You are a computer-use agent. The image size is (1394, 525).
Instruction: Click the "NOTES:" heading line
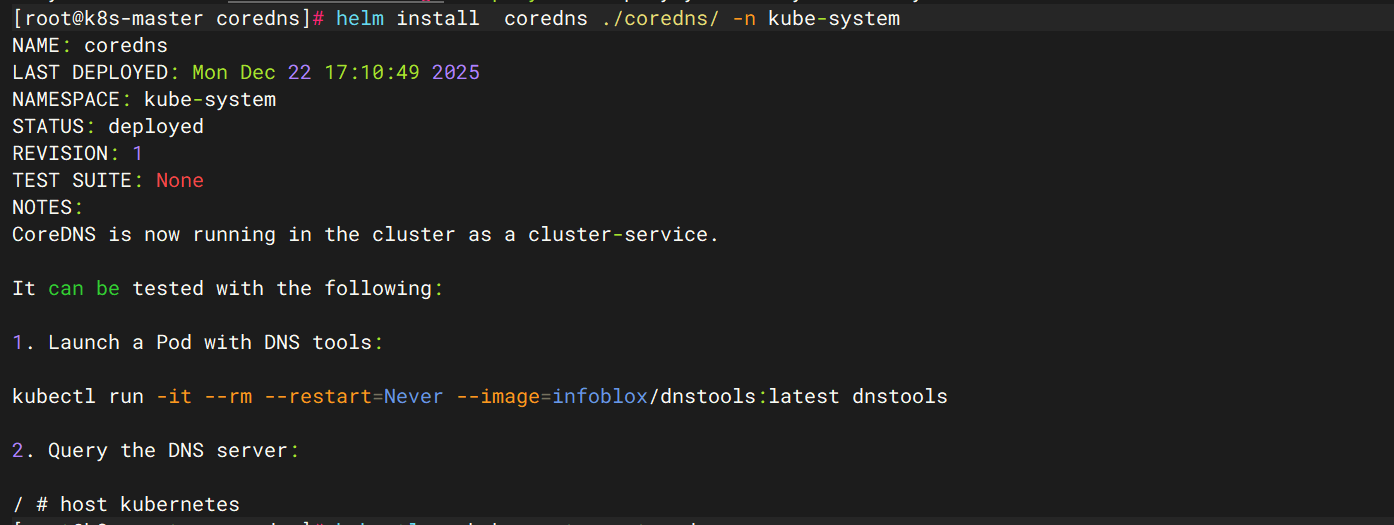(x=48, y=208)
